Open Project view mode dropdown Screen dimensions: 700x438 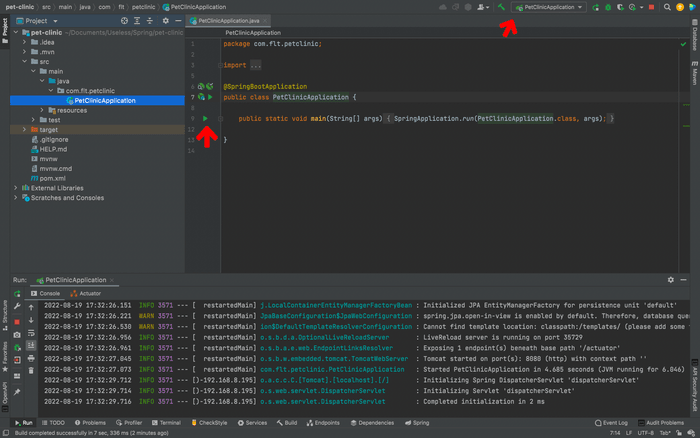[x=55, y=21]
